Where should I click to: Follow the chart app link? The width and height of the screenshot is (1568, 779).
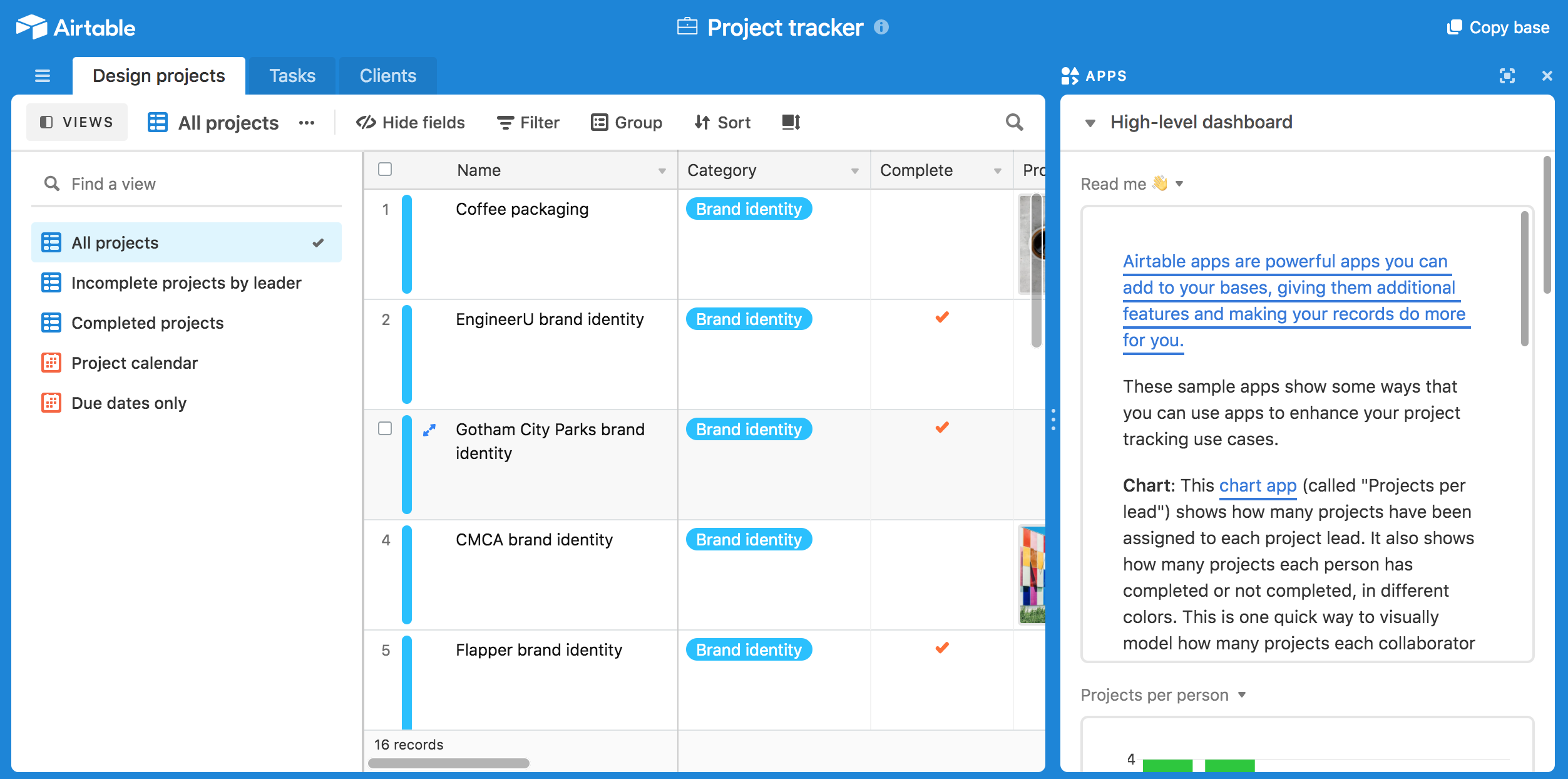tap(1257, 485)
